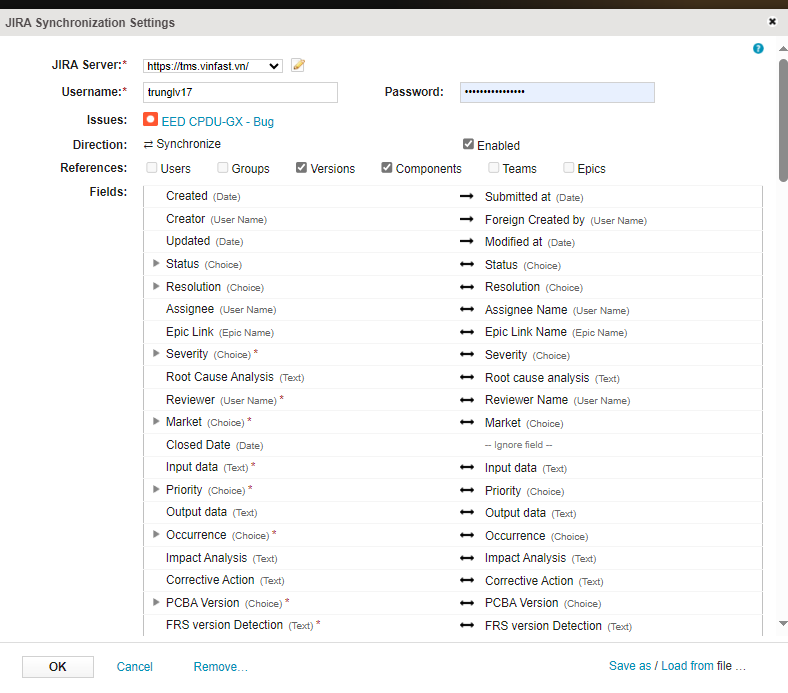Click the bidirectional arrow for Root Cause Analysis
The image size is (788, 693).
(x=466, y=377)
